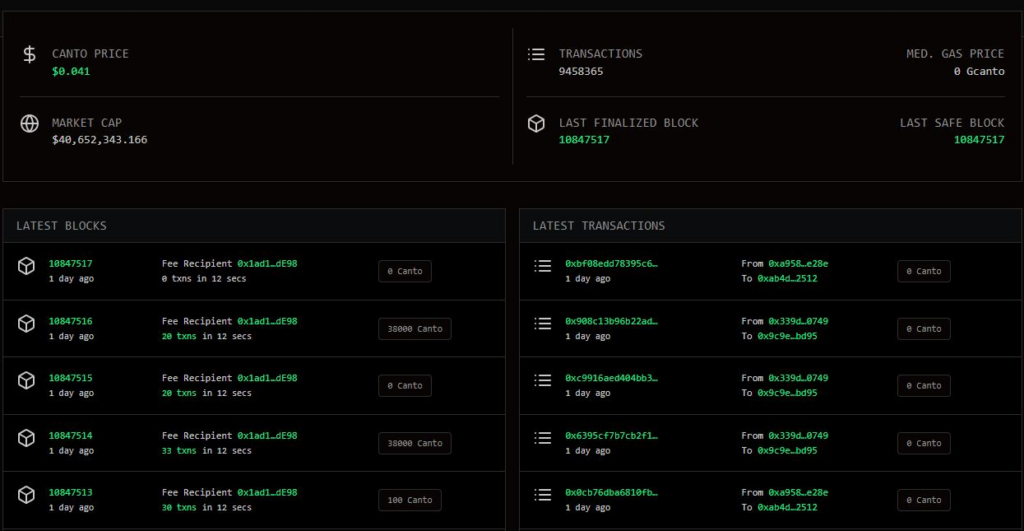This screenshot has width=1024, height=531.
Task: Open fee recipient address of block 10847517
Action: tap(267, 264)
